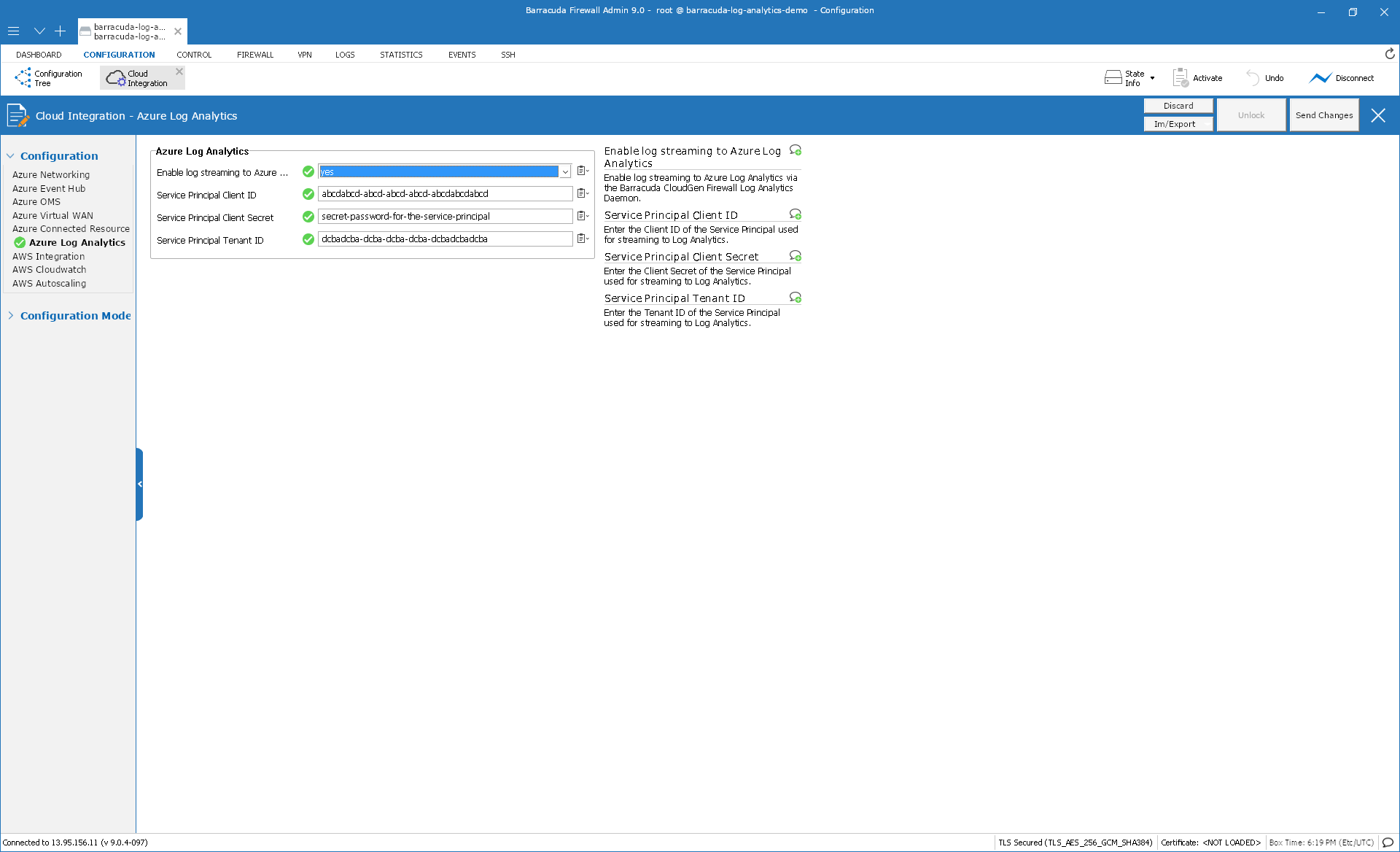
Task: Click help comment icon for Client Secret
Action: point(796,256)
